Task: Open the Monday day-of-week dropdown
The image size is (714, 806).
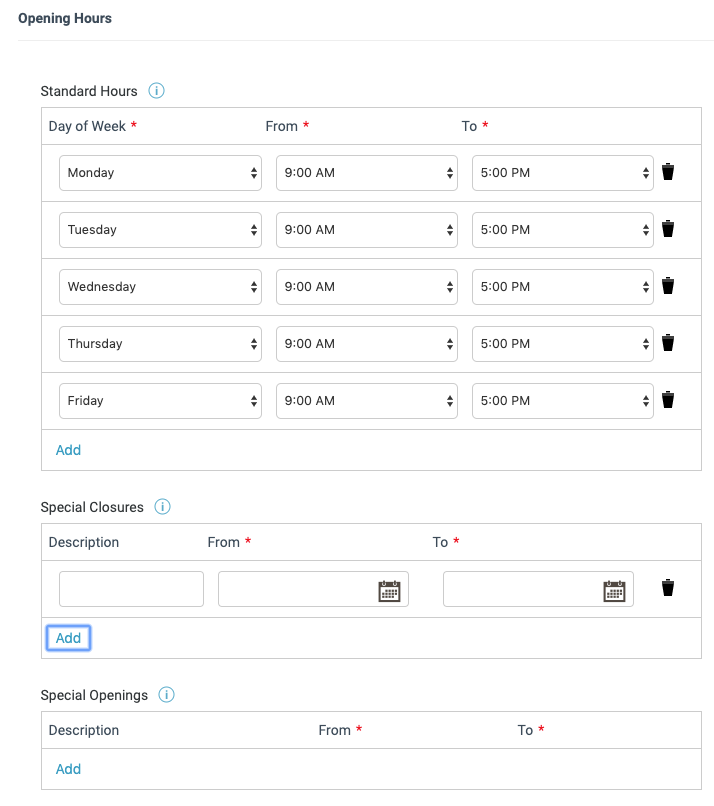Action: [160, 173]
